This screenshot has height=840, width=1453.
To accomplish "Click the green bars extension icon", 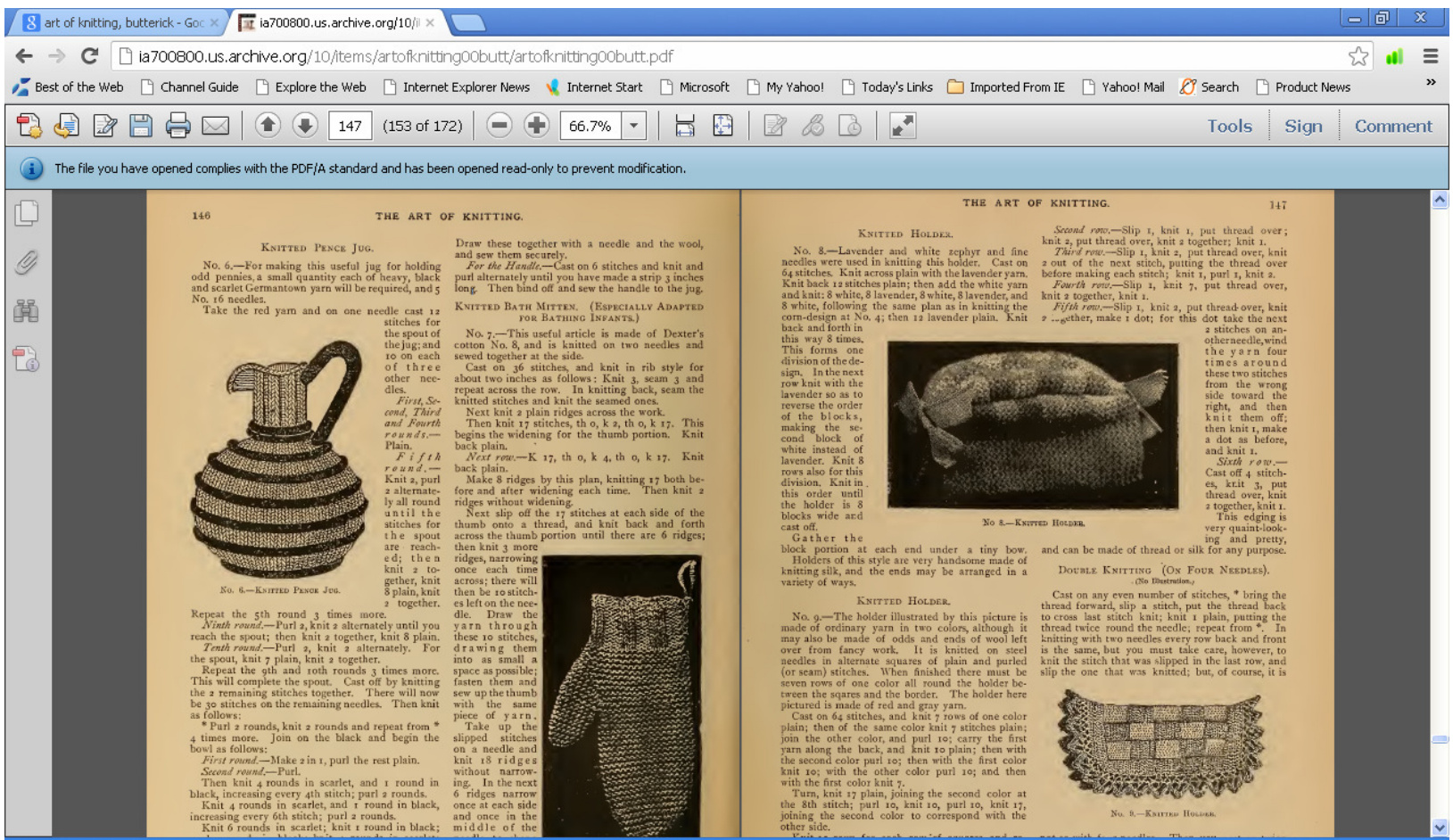I will coord(1394,56).
